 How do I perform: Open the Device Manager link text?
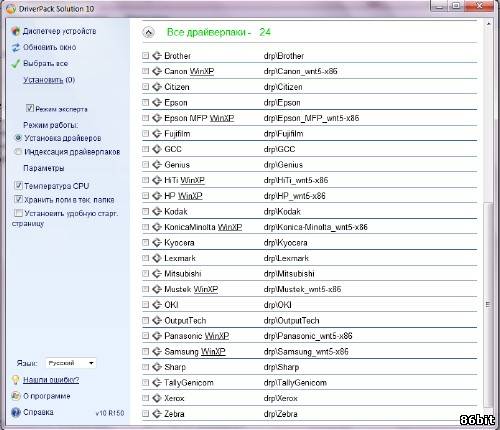[x=59, y=31]
